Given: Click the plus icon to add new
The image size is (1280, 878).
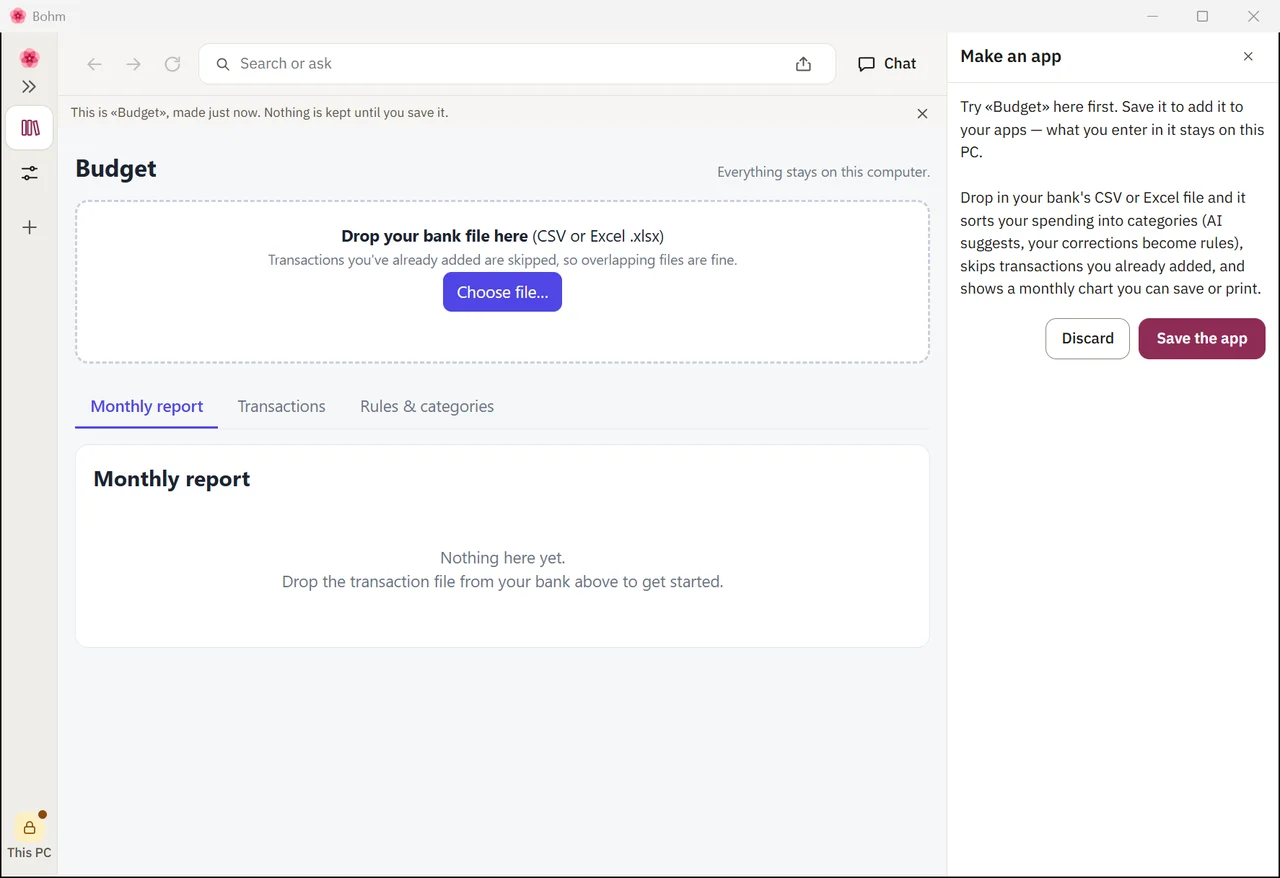Looking at the screenshot, I should pos(30,227).
